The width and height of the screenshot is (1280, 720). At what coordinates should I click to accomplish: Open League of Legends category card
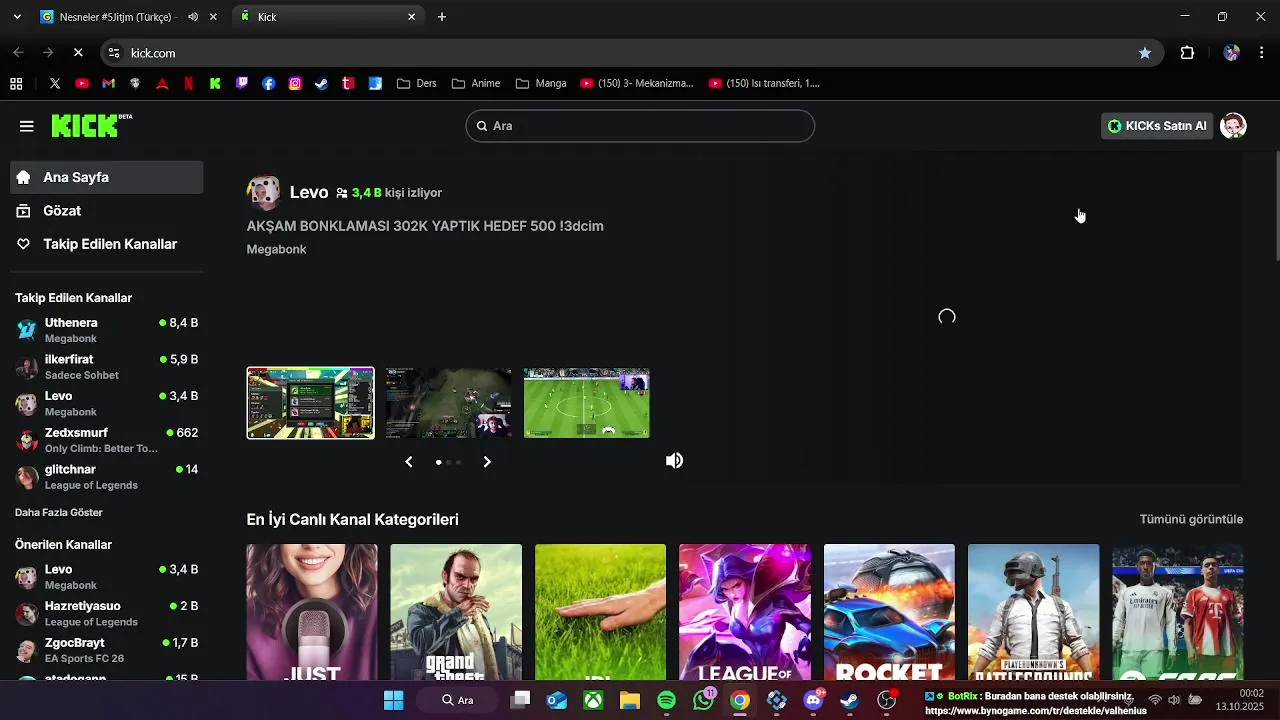click(x=745, y=612)
